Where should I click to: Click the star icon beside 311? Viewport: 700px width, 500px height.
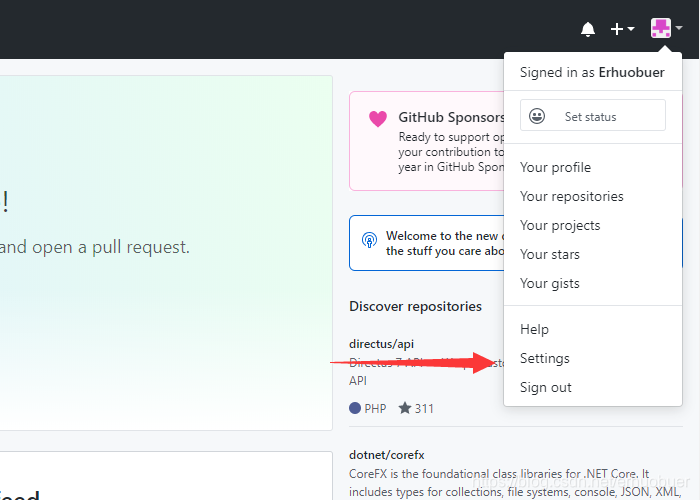point(405,408)
